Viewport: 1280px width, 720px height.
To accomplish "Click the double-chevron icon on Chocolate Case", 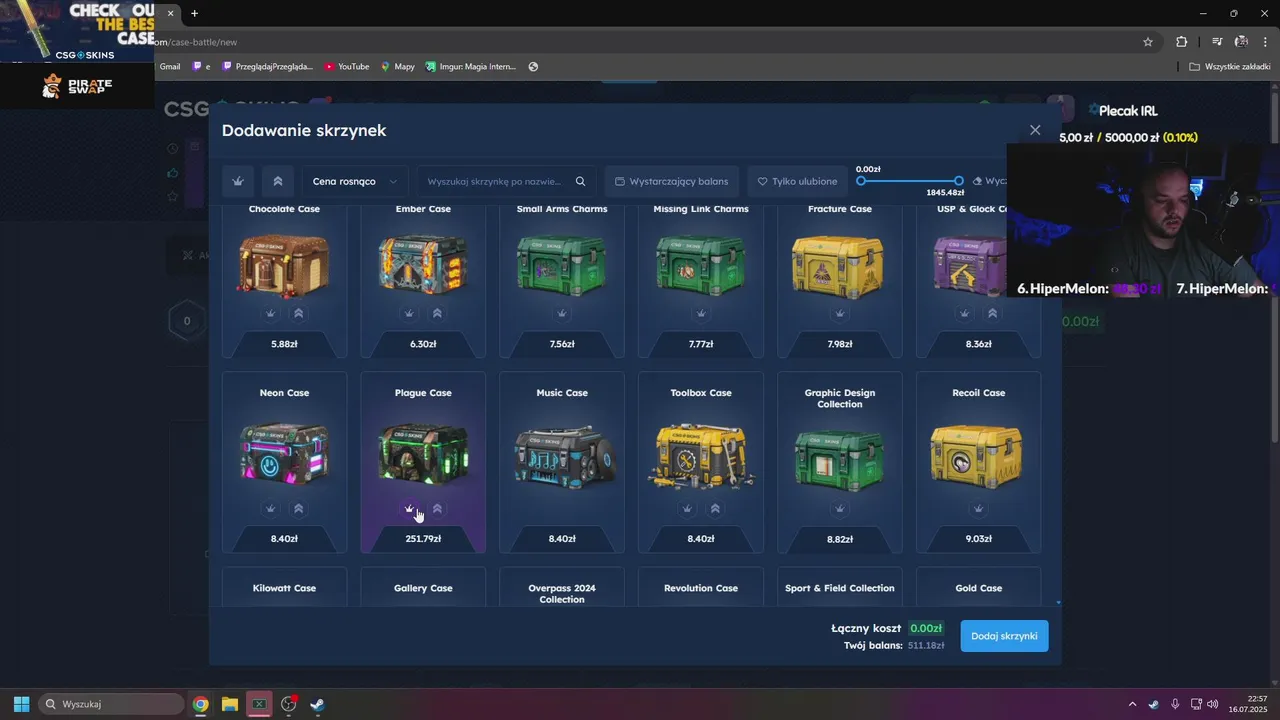I will (298, 313).
